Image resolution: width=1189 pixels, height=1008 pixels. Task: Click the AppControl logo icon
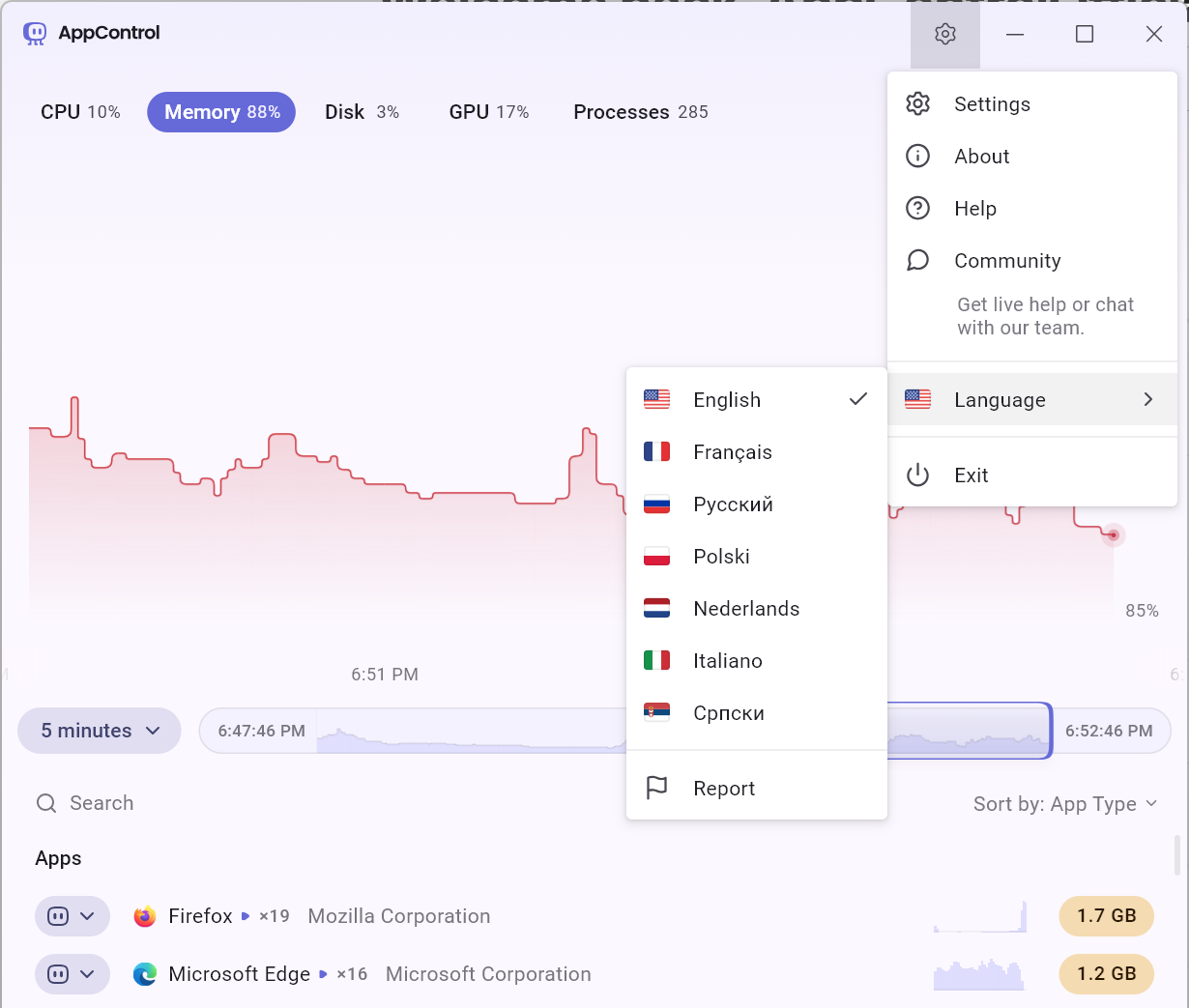click(x=35, y=34)
